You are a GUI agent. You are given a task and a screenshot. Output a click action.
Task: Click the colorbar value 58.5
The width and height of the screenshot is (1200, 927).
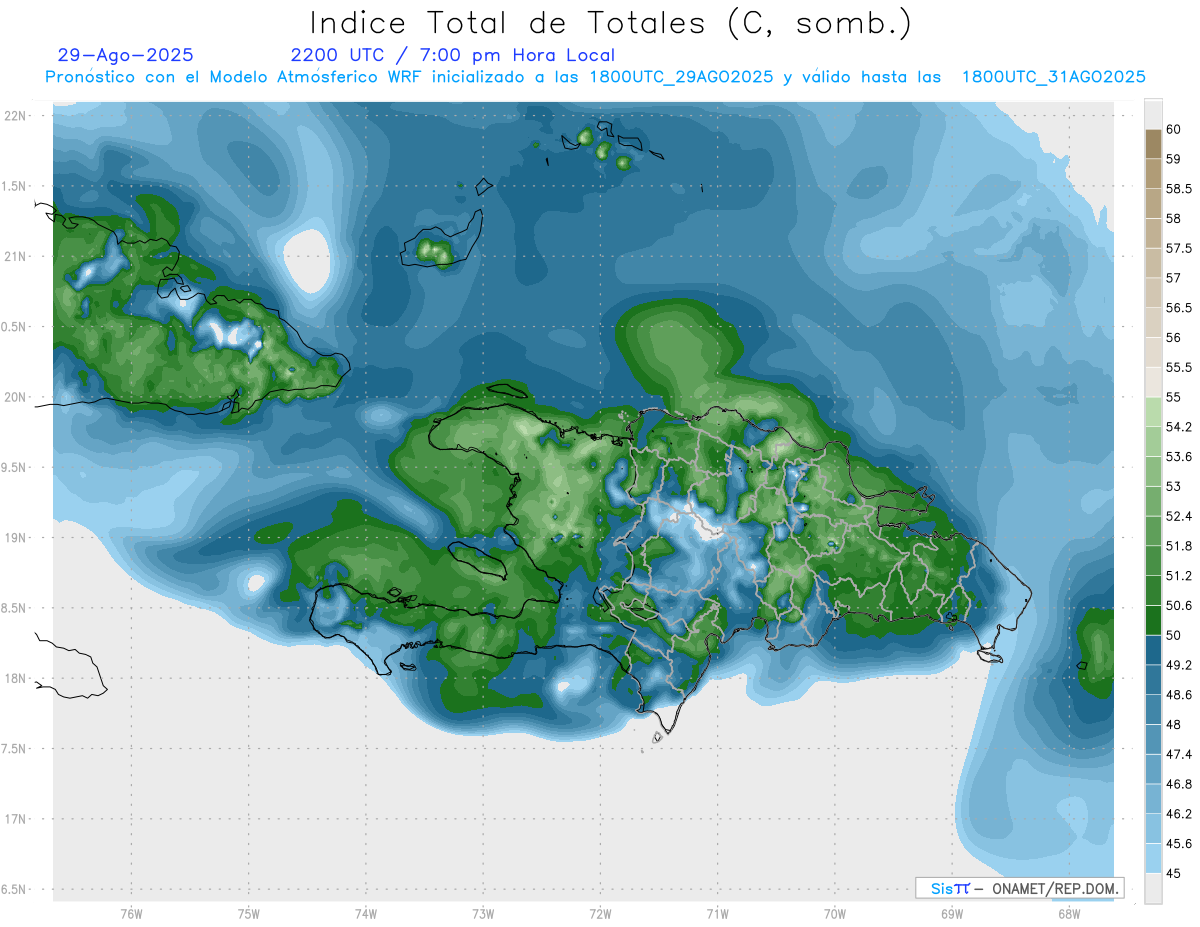[x=1179, y=188]
